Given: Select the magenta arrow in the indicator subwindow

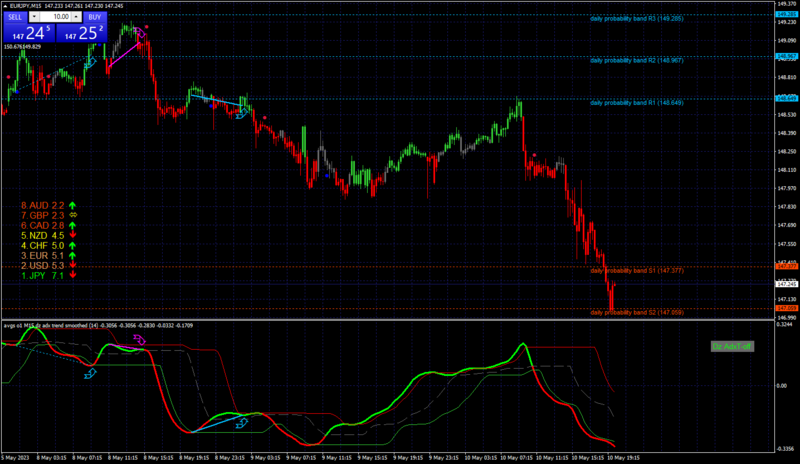Looking at the screenshot, I should click(x=139, y=339).
